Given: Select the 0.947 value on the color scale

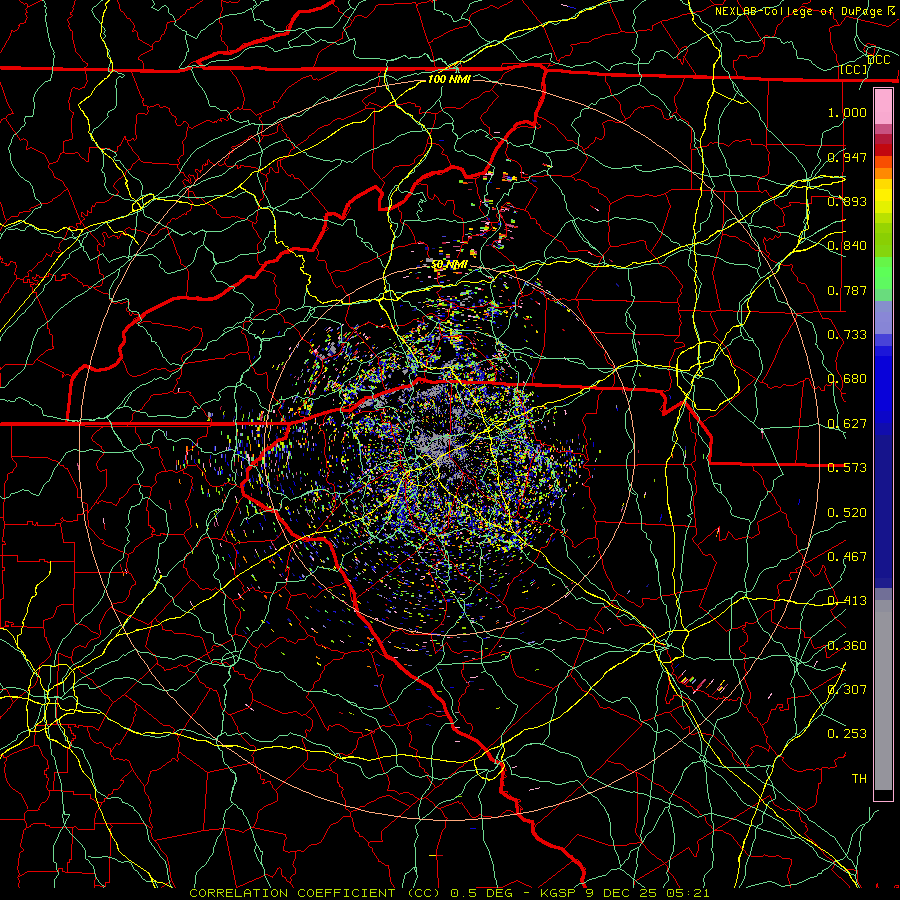Looking at the screenshot, I should click(x=847, y=157).
